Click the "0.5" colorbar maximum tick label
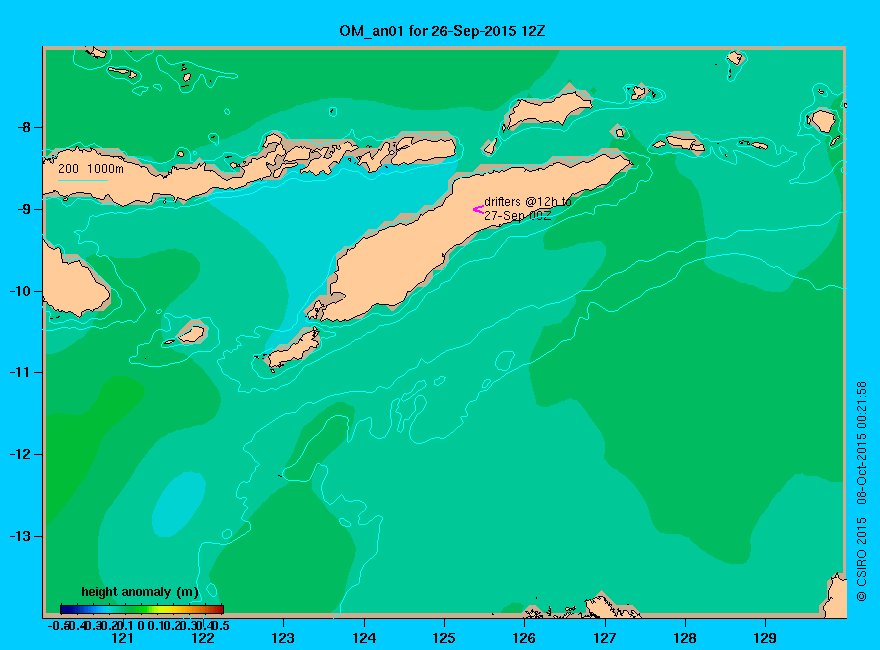Image resolution: width=880 pixels, height=650 pixels. (221, 625)
